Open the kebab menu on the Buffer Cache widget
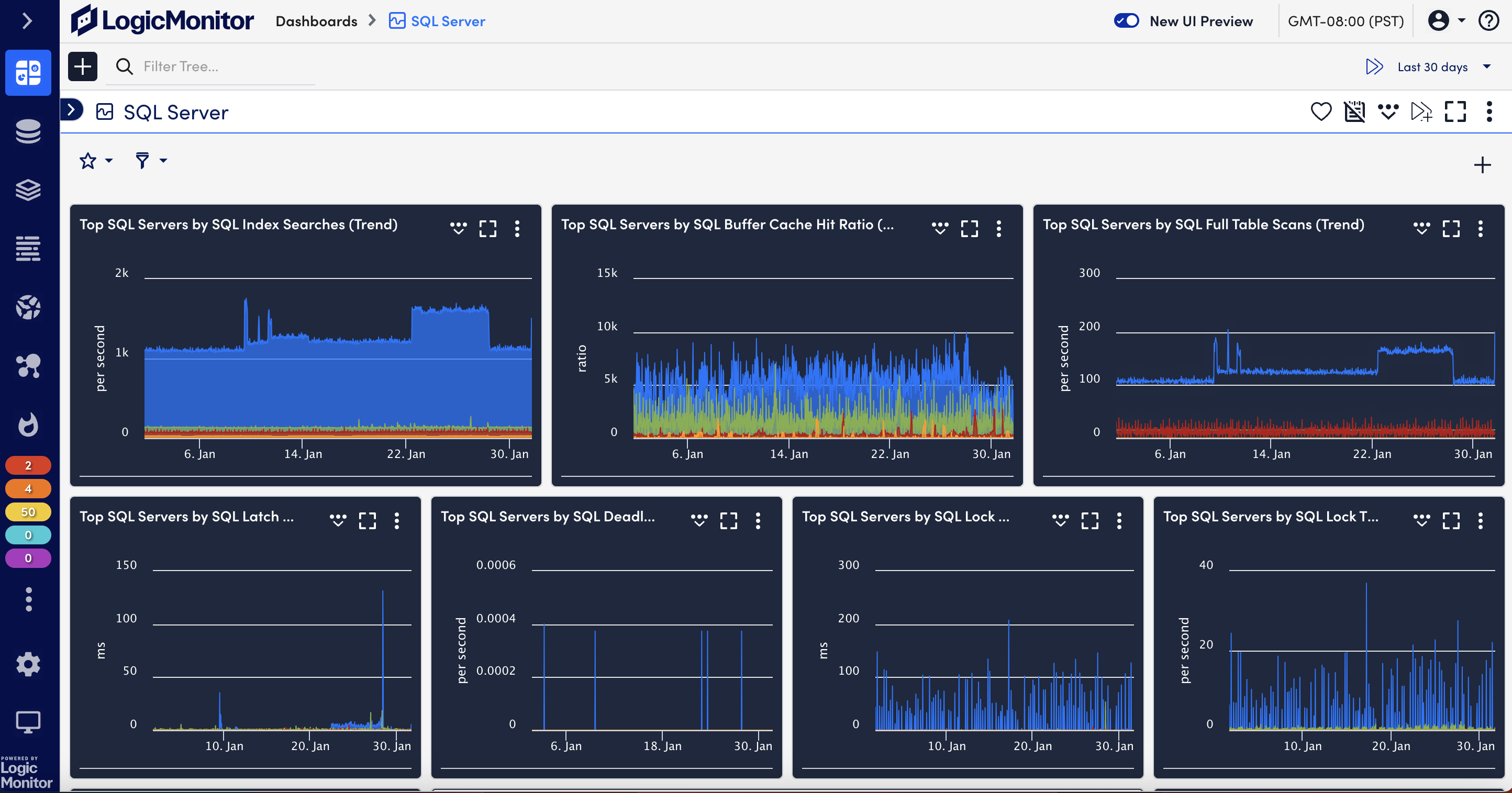This screenshot has width=1512, height=793. (999, 229)
